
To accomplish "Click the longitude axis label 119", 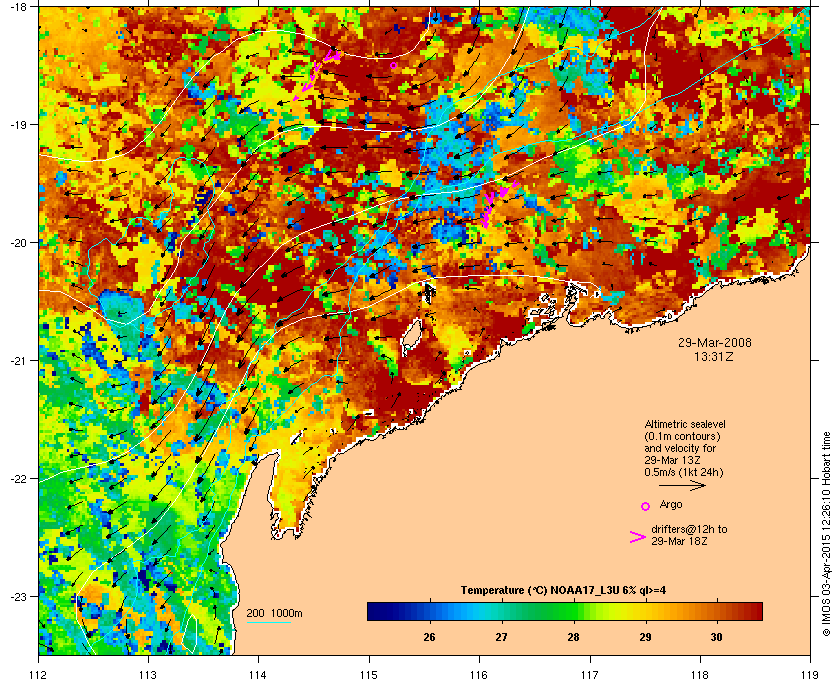I will point(810,675).
